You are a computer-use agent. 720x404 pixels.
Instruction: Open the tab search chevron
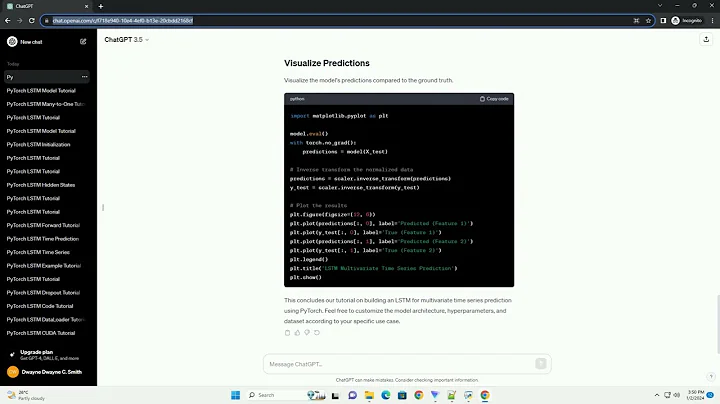(660, 6)
